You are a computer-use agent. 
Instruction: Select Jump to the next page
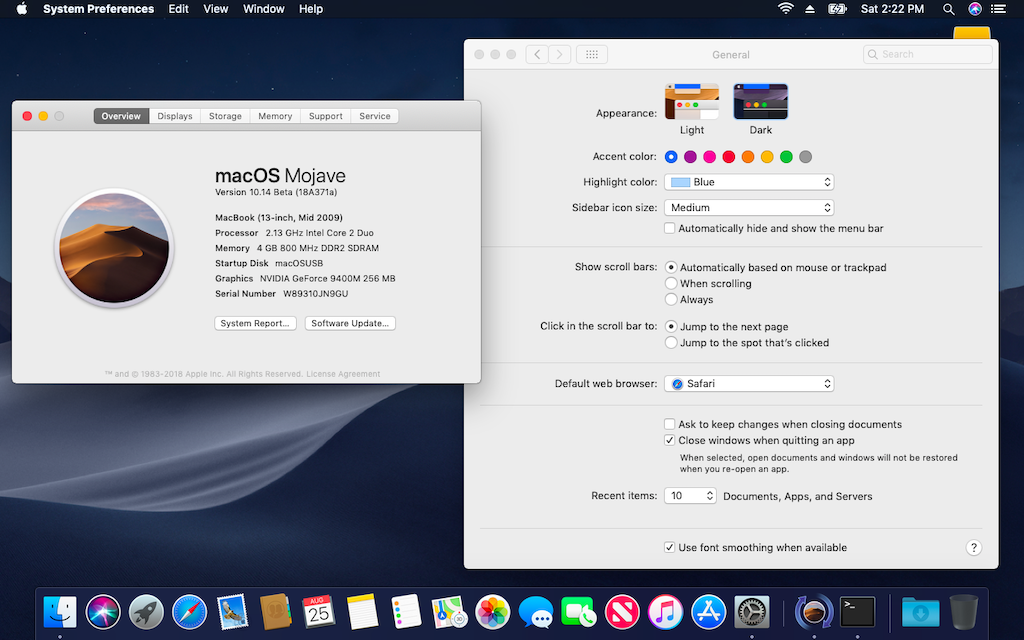pyautogui.click(x=671, y=327)
